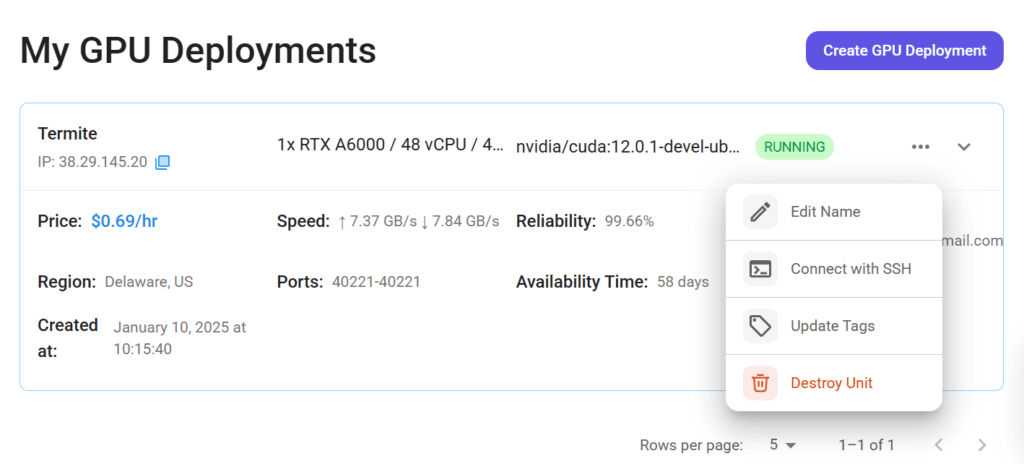Viewport: 1024px width, 464px height.
Task: Select the Update Tags menu entry
Action: (x=832, y=326)
